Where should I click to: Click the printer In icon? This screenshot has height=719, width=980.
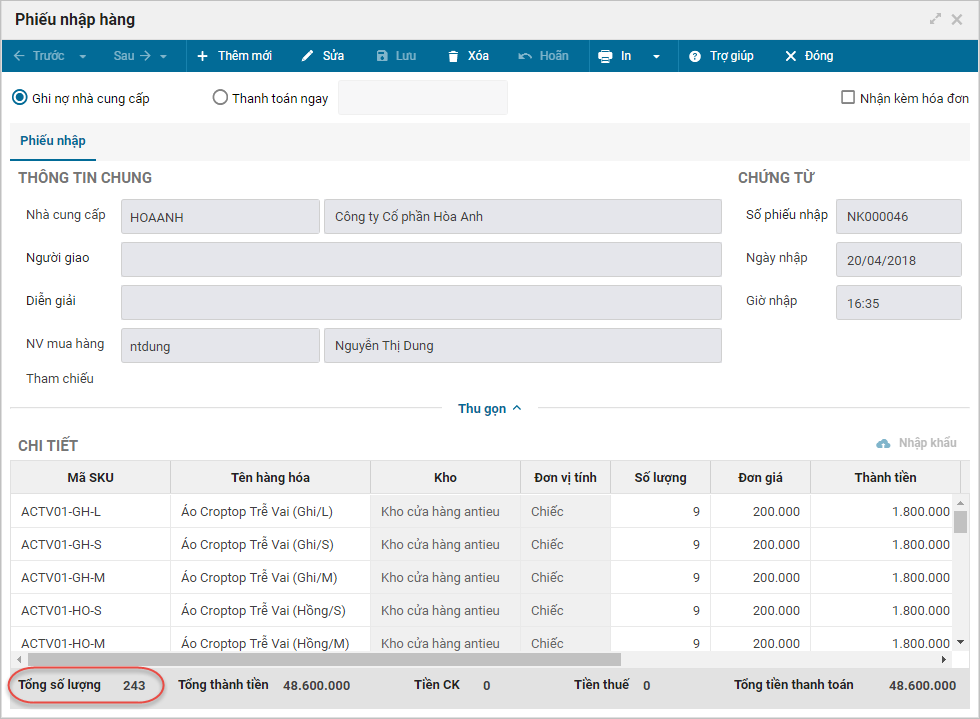[605, 56]
